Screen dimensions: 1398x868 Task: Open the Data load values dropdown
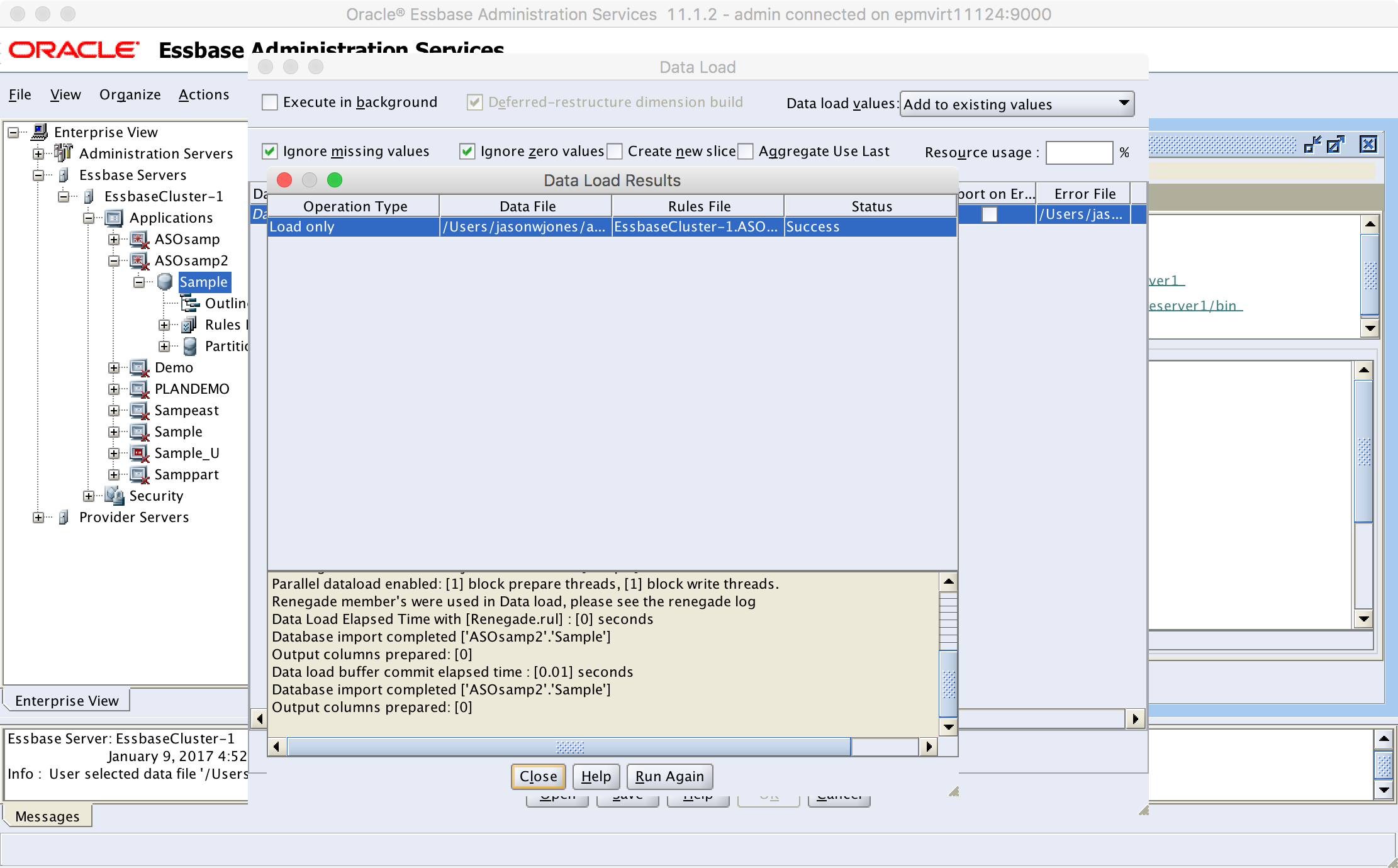[x=1017, y=104]
